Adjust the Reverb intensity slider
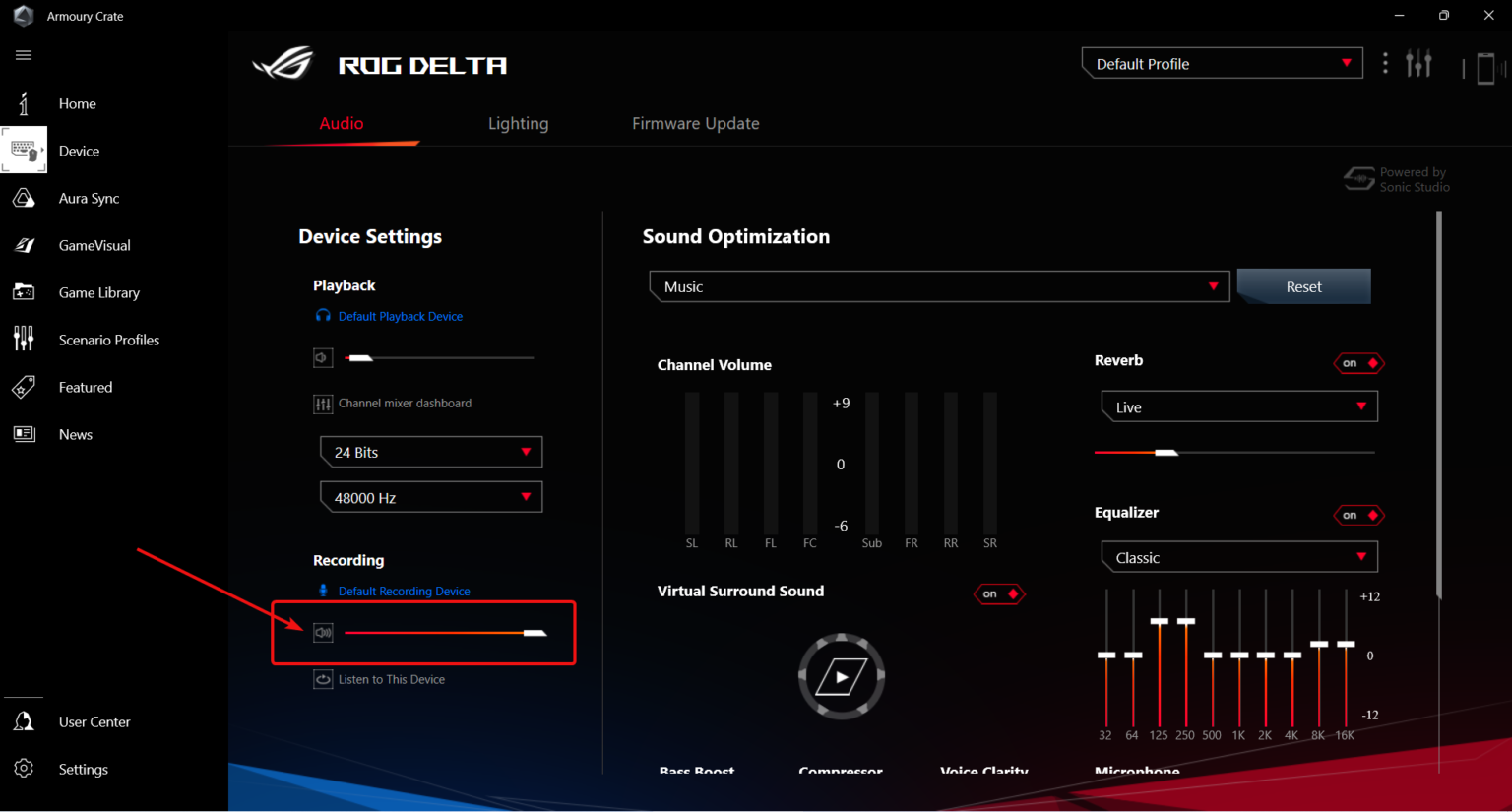 (1167, 452)
